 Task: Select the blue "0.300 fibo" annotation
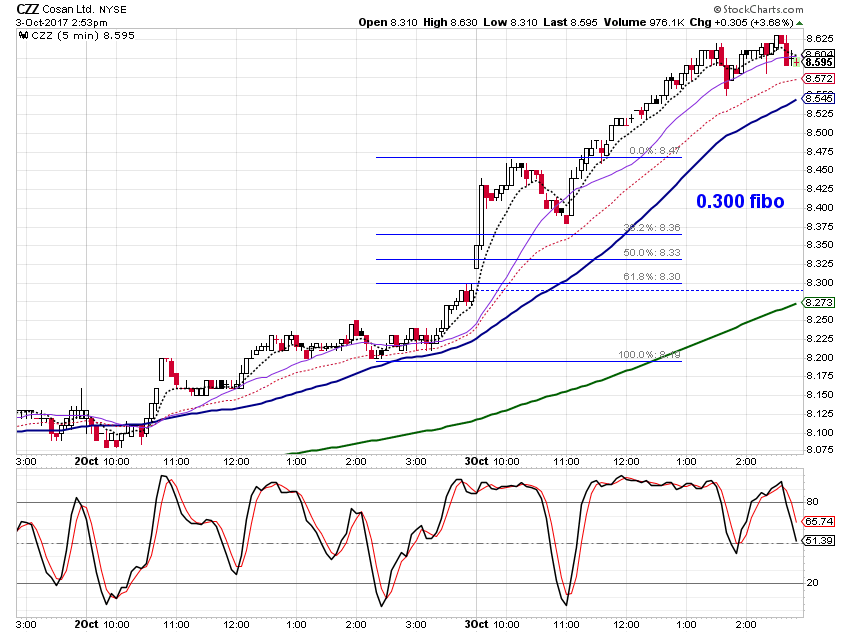click(x=740, y=202)
